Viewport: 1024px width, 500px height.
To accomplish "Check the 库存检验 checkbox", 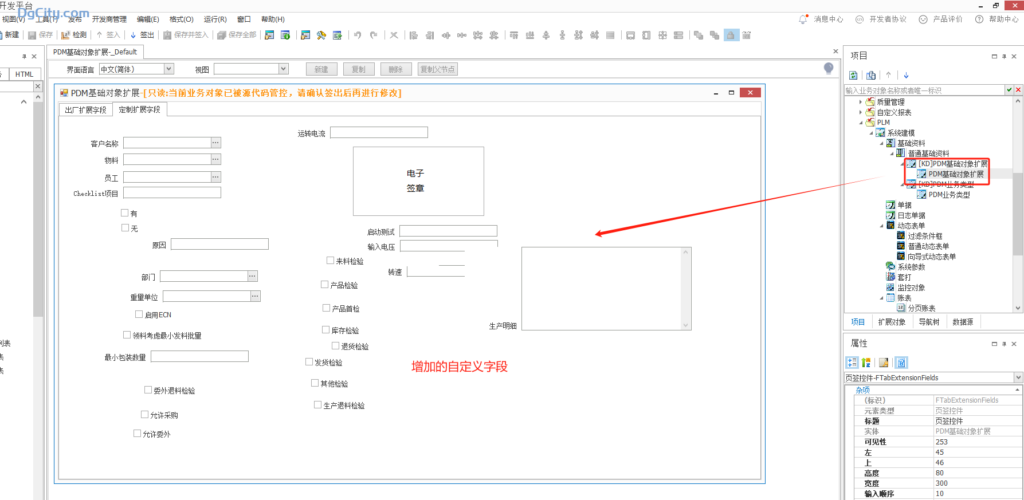I will pyautogui.click(x=326, y=330).
